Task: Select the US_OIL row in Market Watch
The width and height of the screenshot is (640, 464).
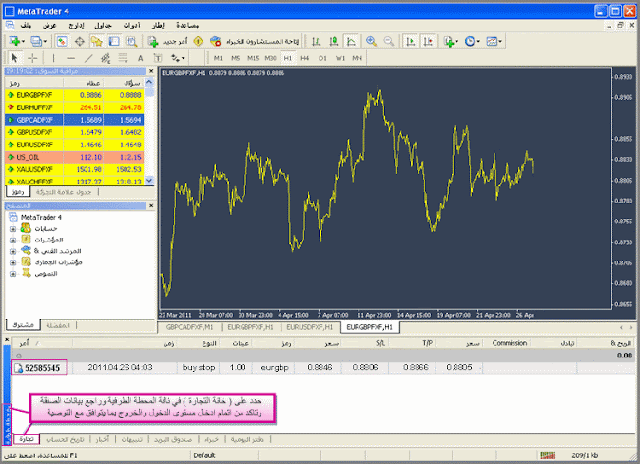Action: [x=75, y=157]
